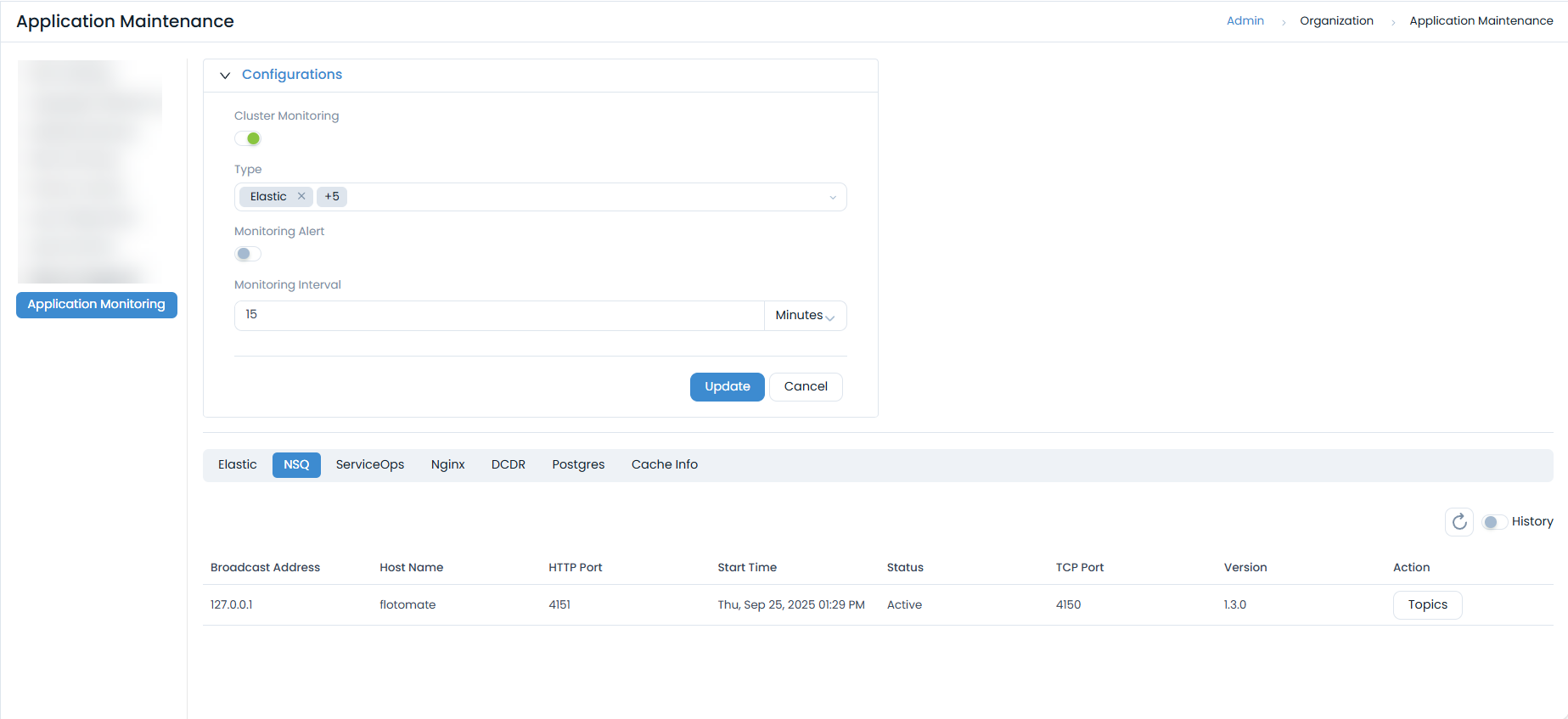Click the 4150 TCP port value

1068,605
